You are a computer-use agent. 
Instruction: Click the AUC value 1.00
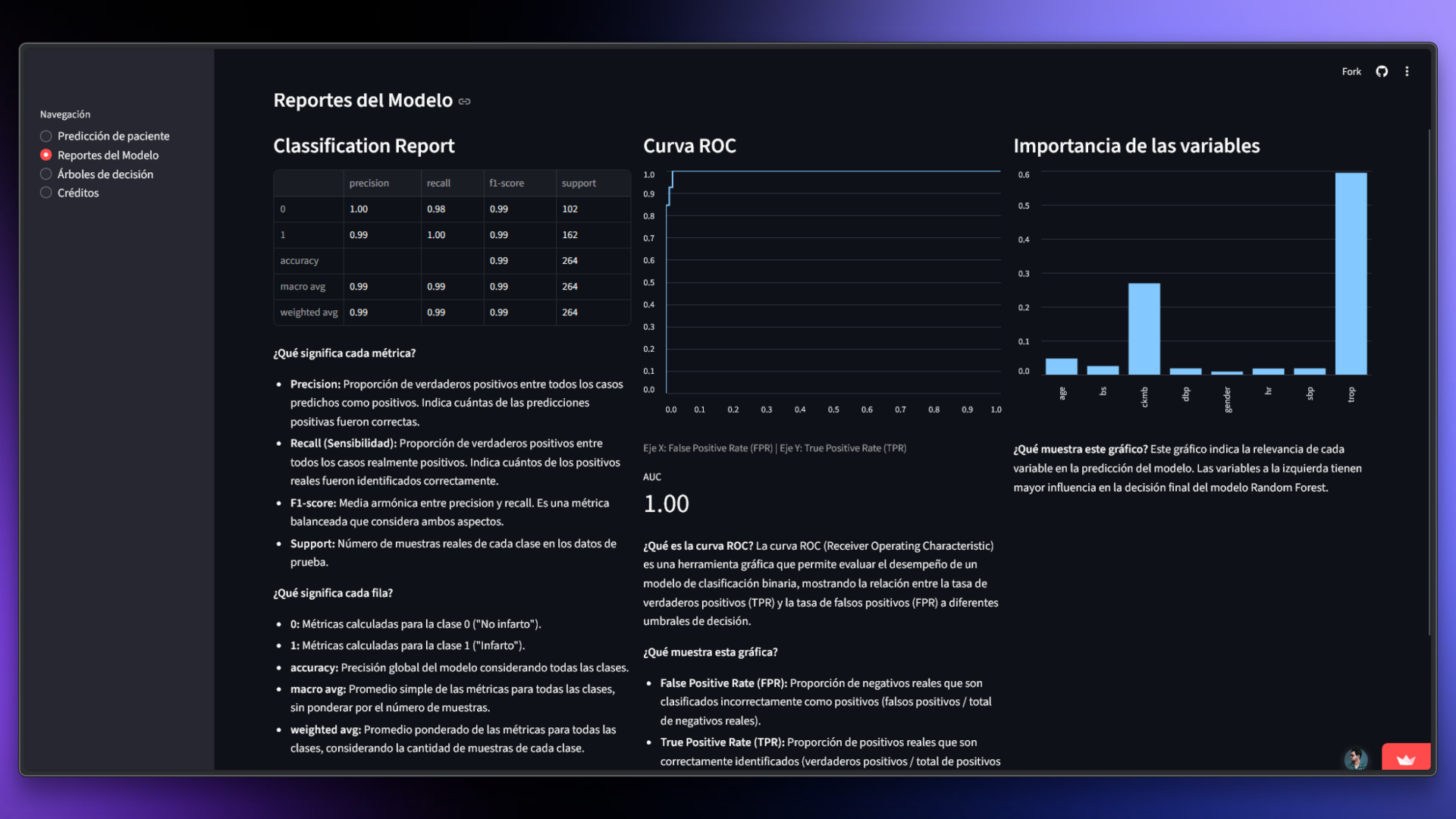tap(666, 503)
